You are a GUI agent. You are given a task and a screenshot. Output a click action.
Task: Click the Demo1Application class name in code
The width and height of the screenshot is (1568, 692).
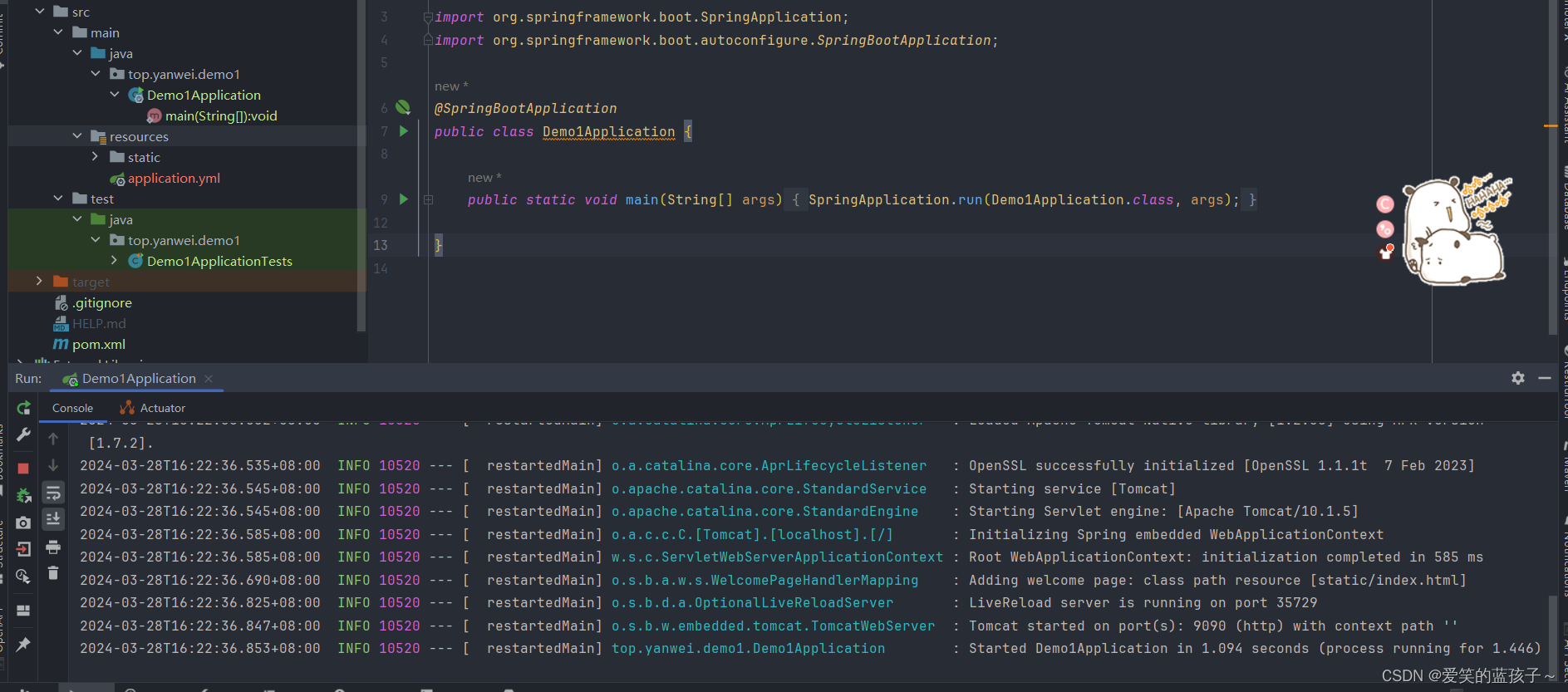(608, 131)
